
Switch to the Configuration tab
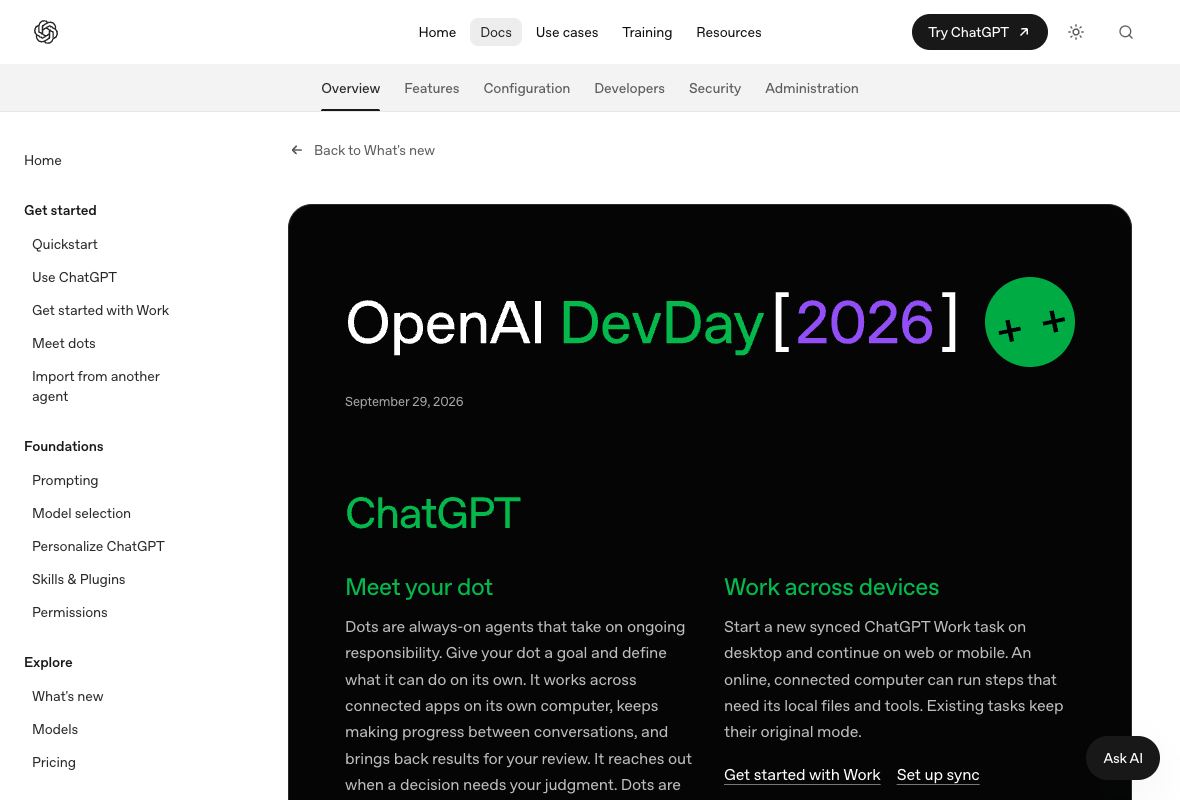[x=527, y=88]
